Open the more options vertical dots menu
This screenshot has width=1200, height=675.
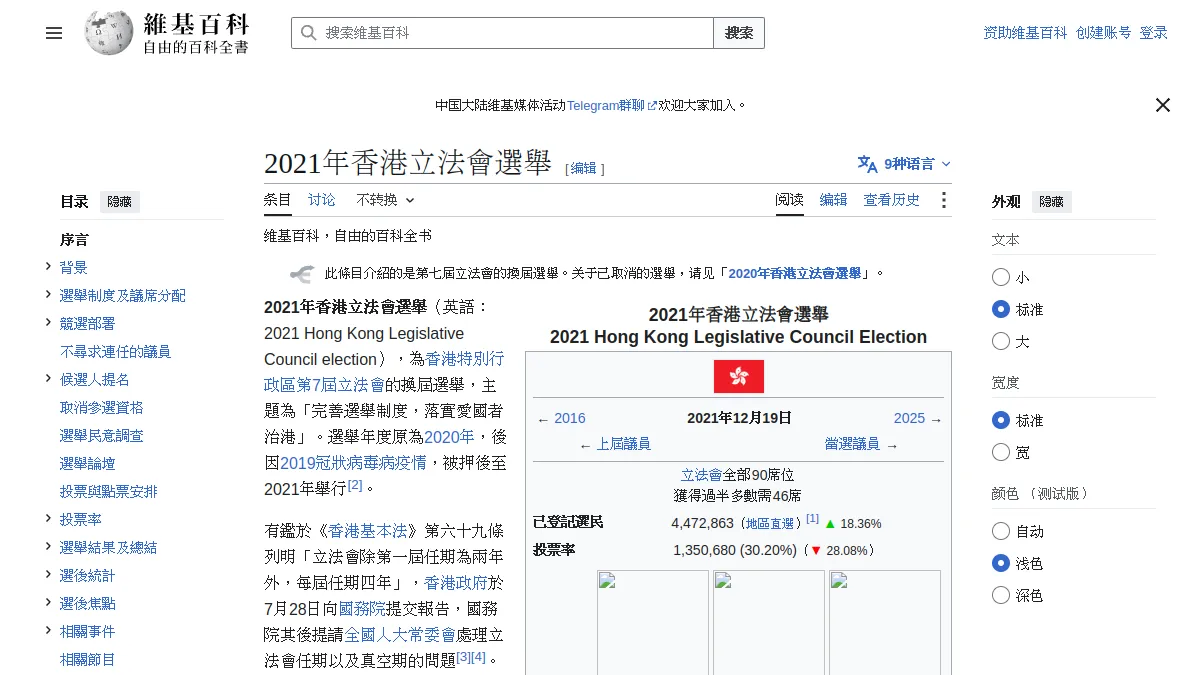(x=943, y=200)
